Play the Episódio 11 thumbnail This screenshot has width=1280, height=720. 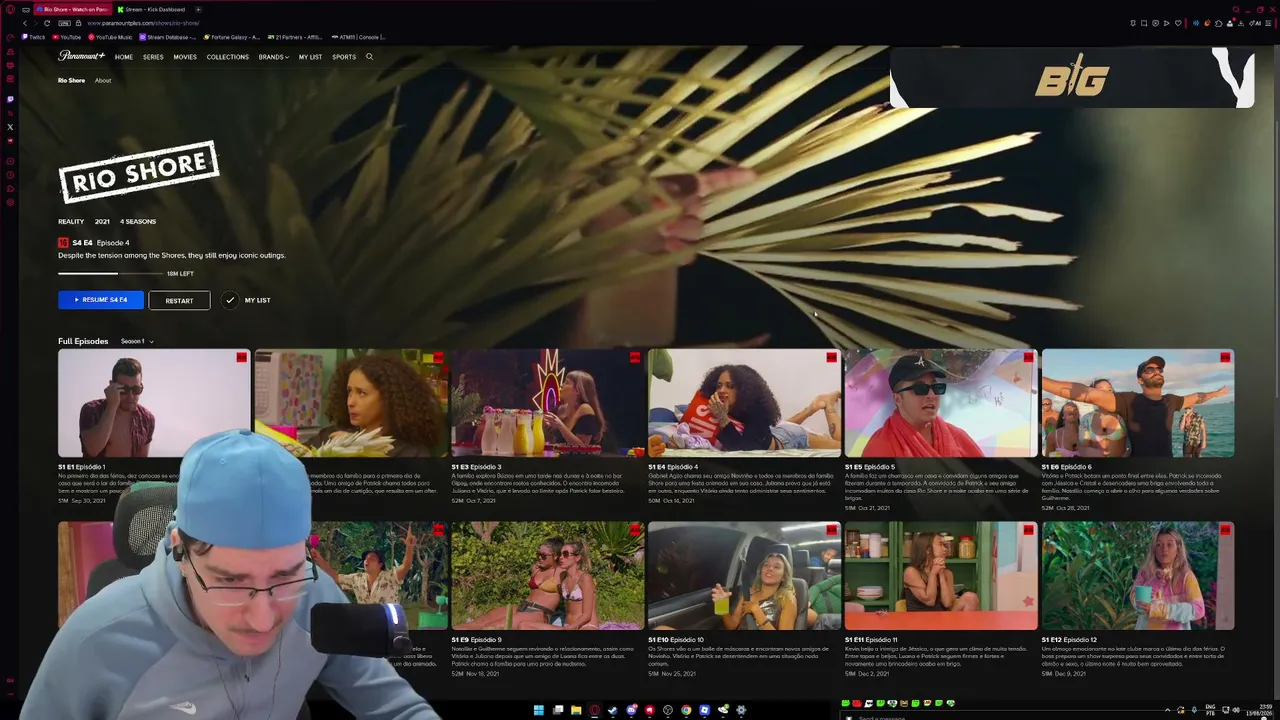(x=941, y=576)
